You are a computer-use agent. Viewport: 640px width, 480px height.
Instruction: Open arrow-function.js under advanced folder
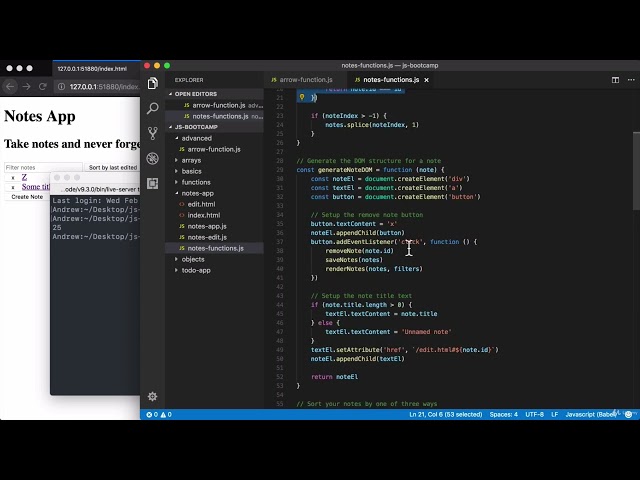click(214, 149)
